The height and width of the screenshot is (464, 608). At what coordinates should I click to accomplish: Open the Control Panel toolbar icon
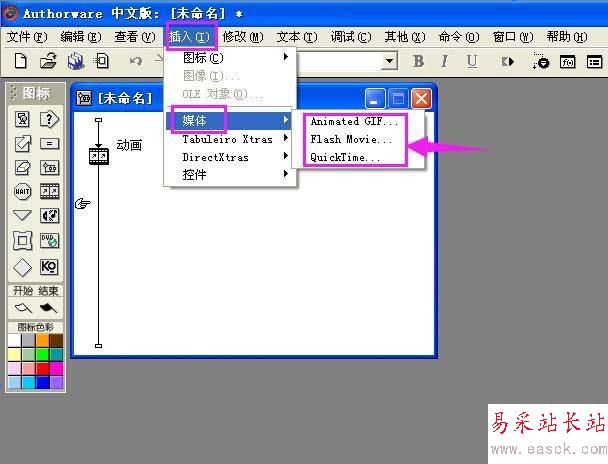(541, 61)
